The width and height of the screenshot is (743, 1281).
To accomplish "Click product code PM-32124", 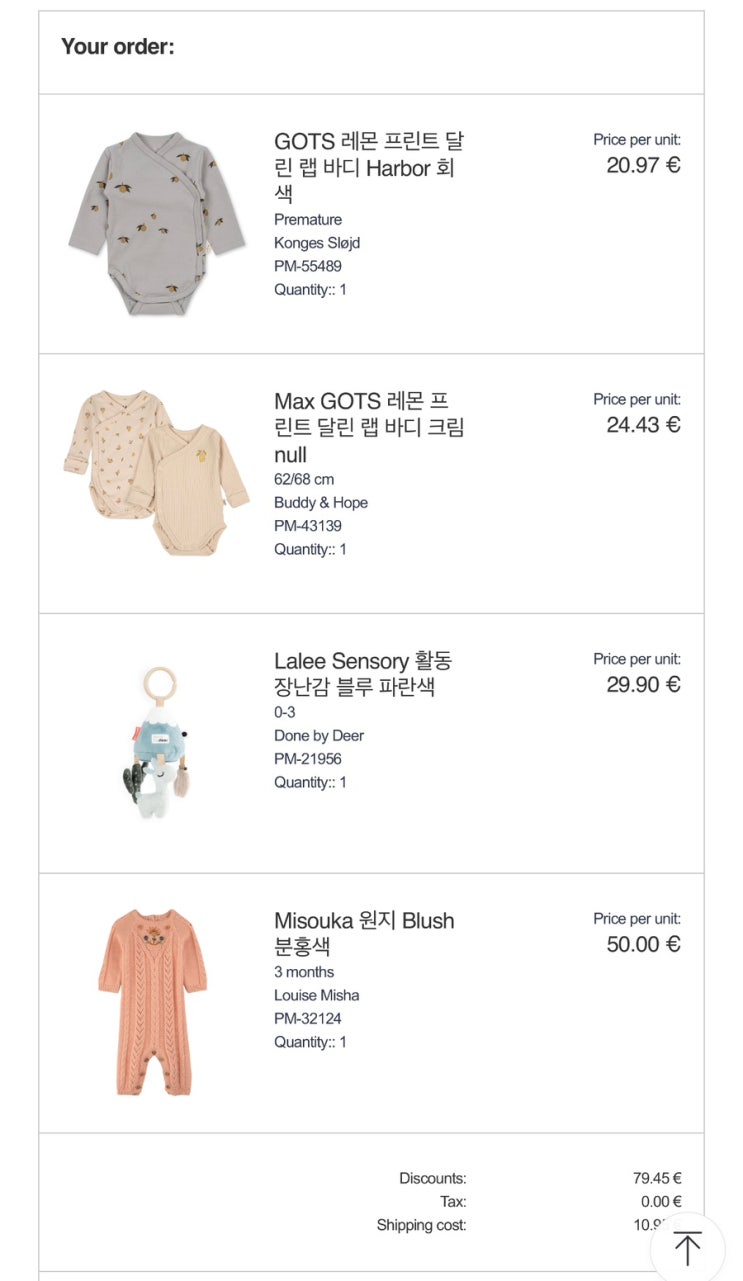I will (308, 1019).
